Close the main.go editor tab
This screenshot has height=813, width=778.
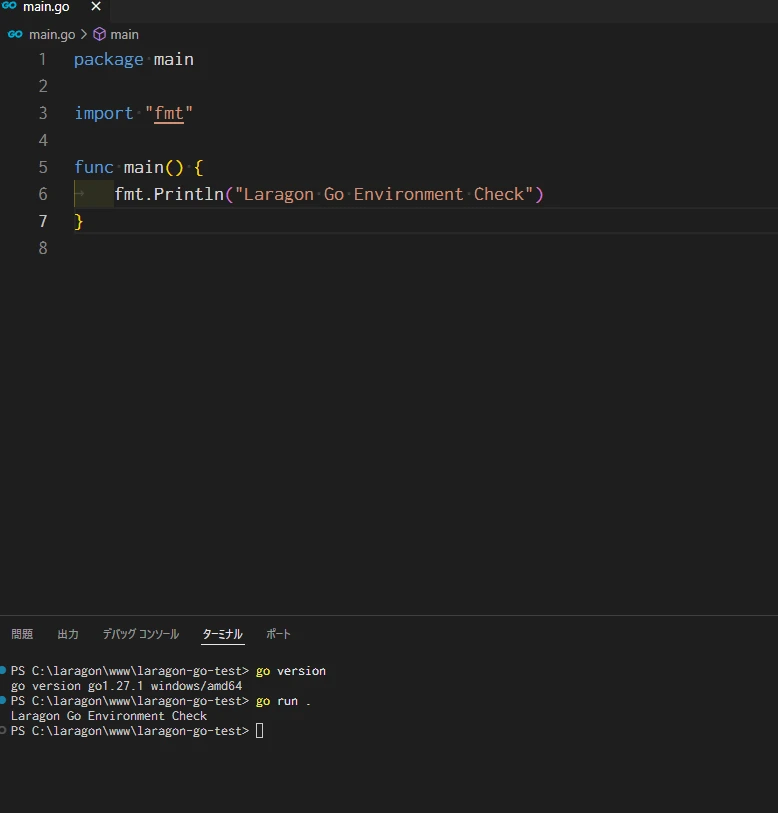[96, 7]
